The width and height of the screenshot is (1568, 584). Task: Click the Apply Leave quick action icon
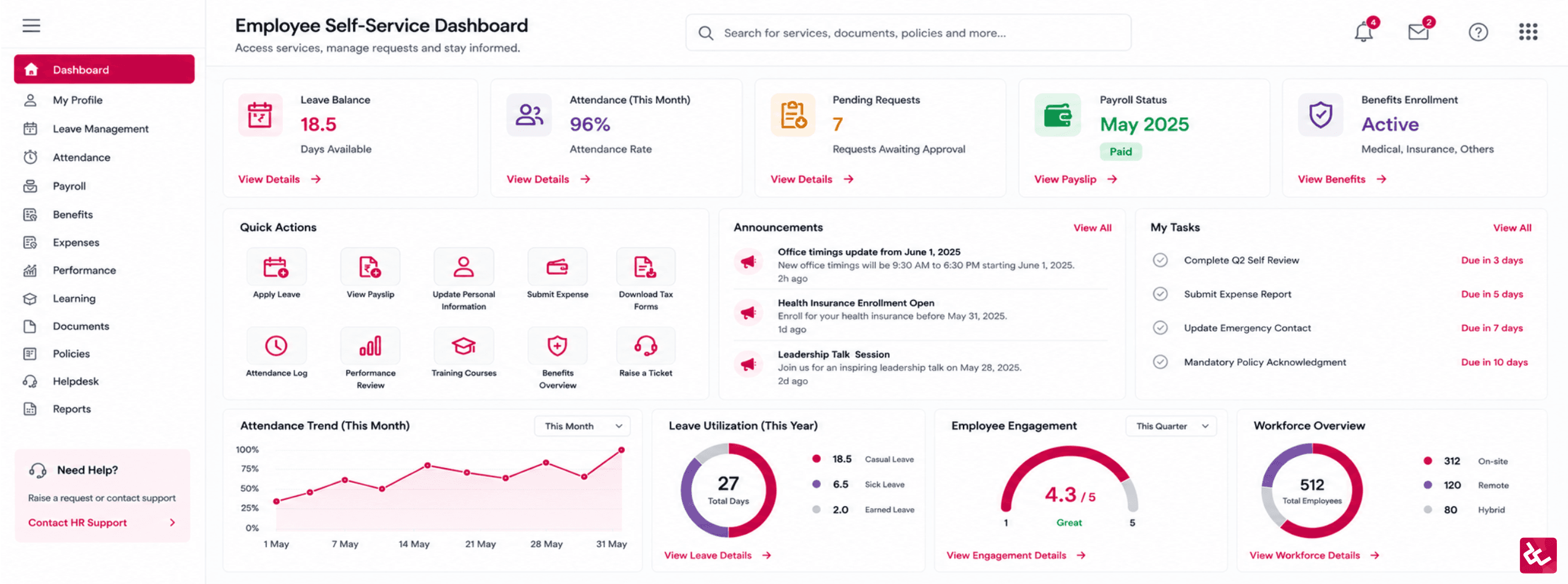[x=276, y=267]
